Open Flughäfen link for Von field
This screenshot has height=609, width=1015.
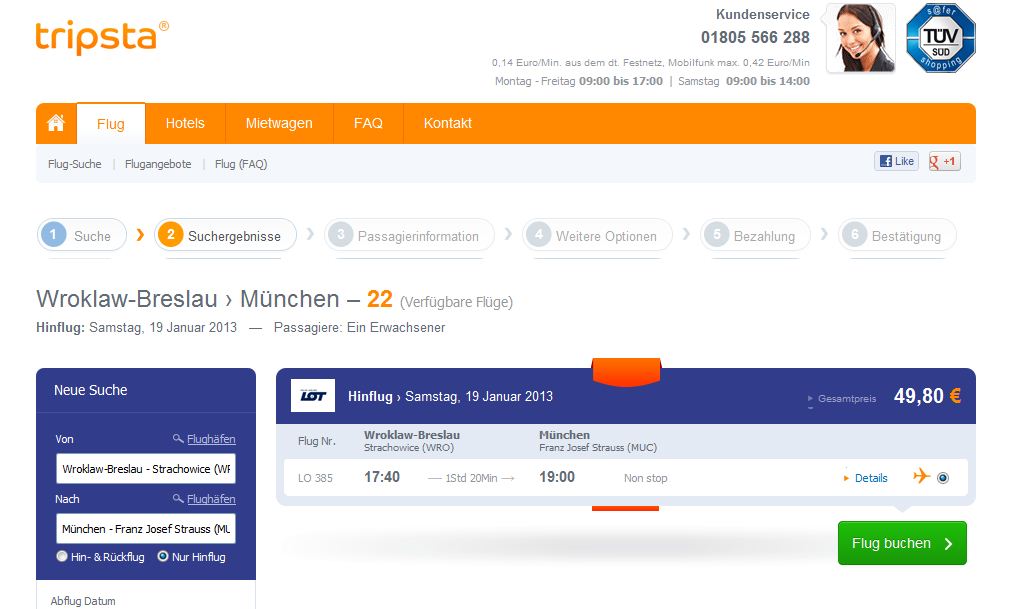211,439
